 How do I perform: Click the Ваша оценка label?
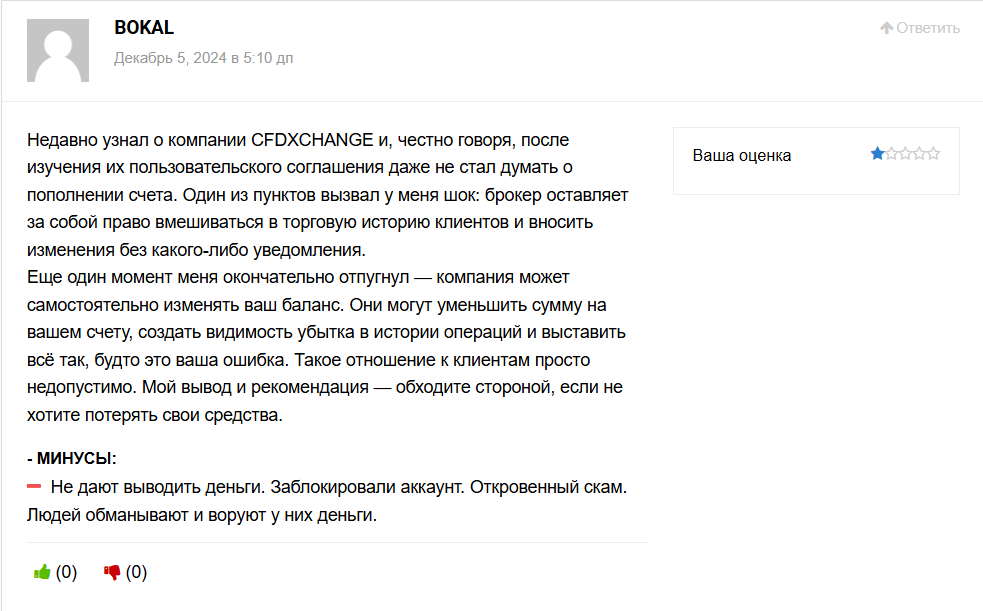(742, 156)
